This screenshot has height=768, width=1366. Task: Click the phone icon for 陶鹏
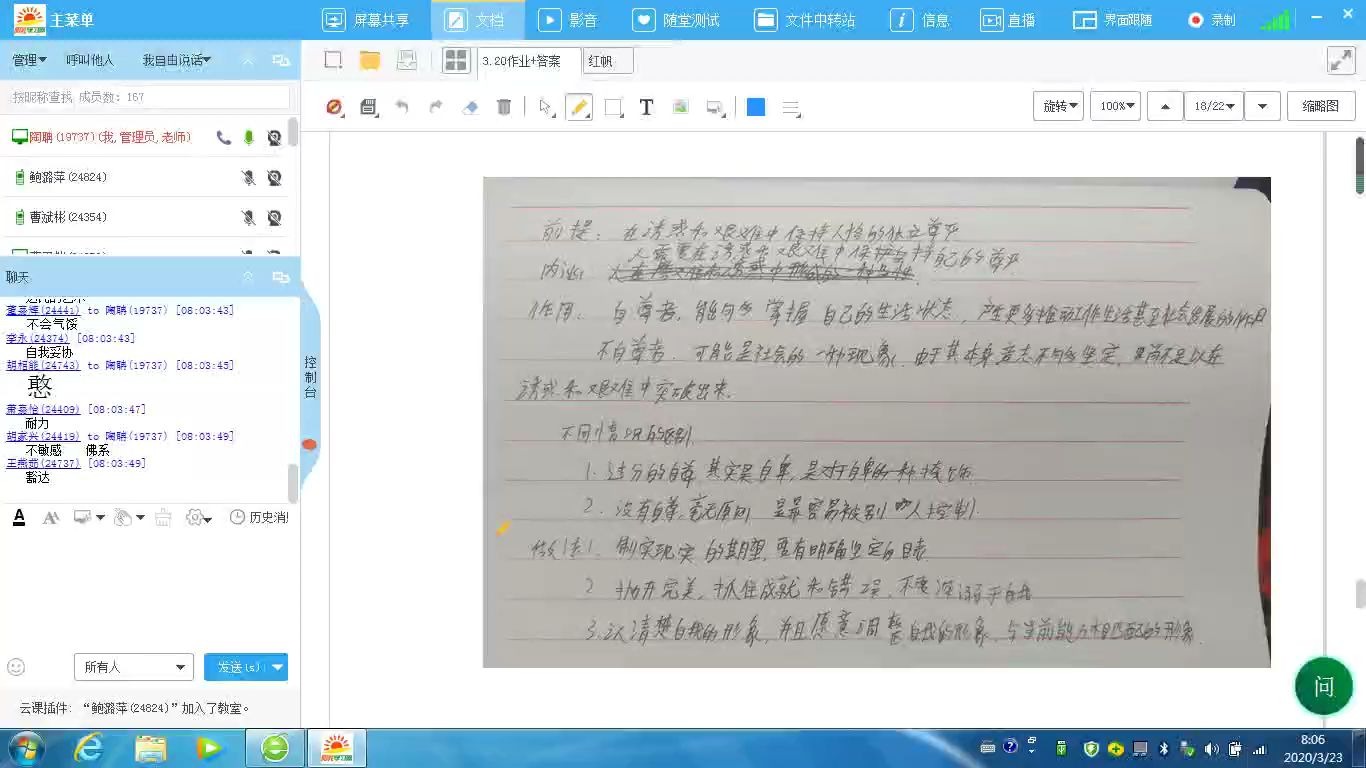coord(223,137)
